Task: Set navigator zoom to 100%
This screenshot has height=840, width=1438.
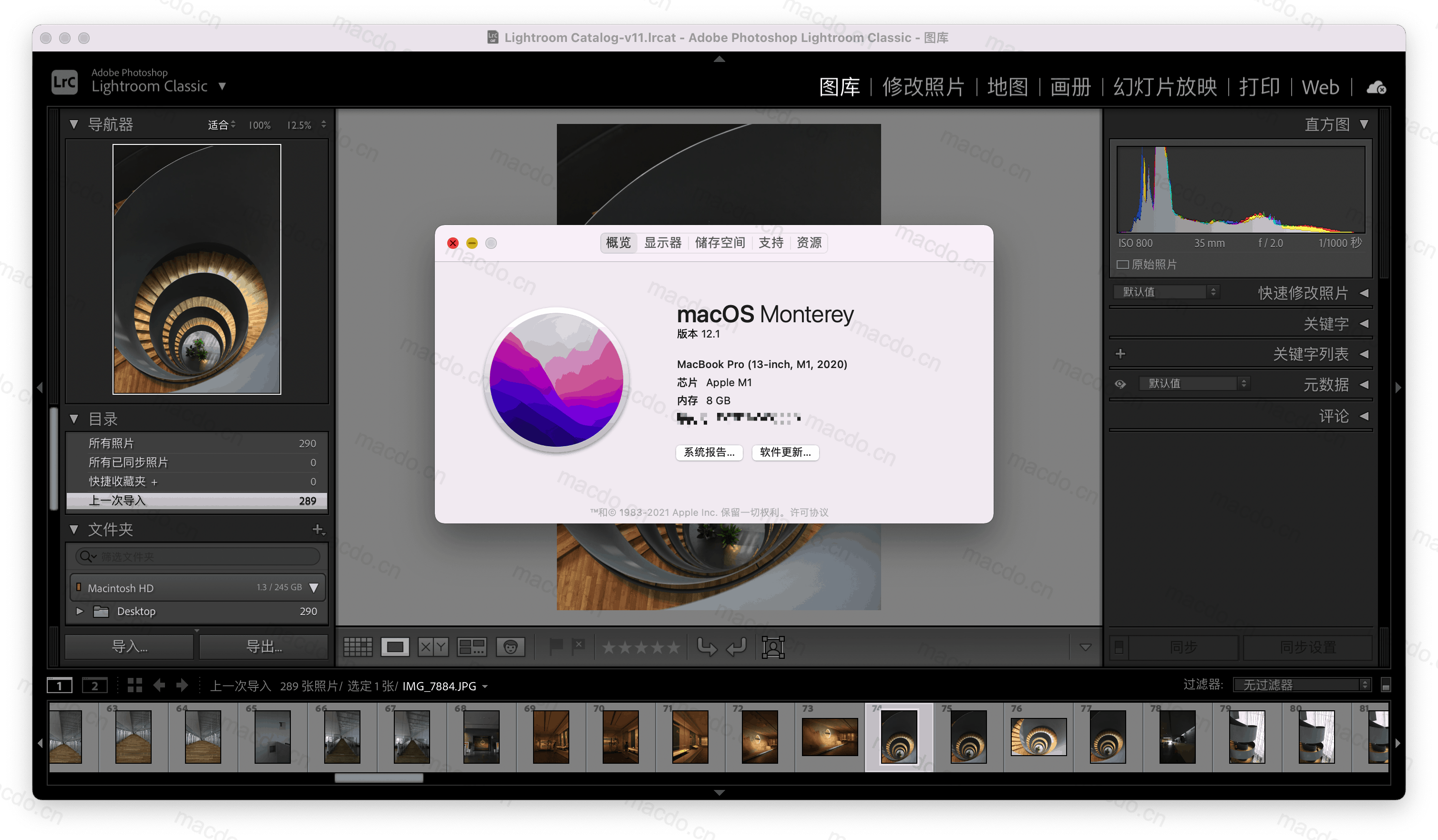Action: tap(260, 125)
